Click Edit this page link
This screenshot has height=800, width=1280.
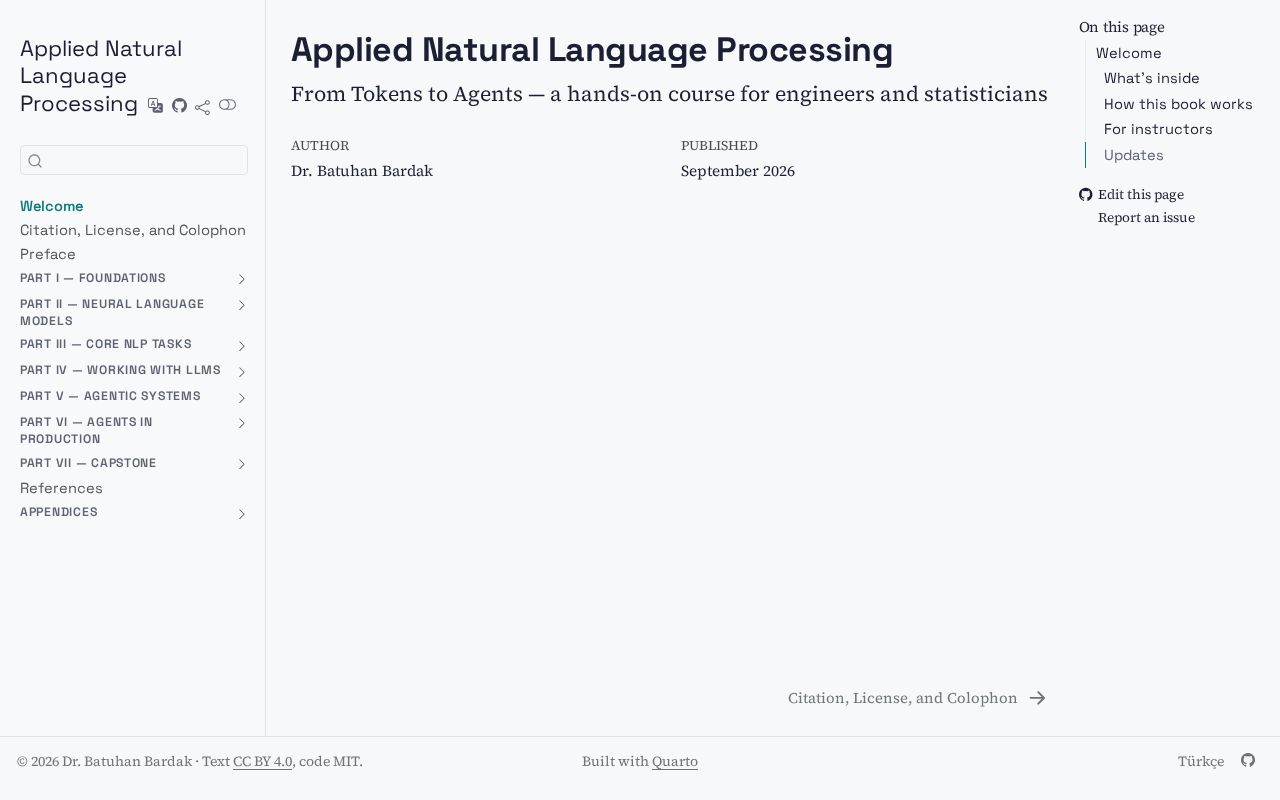click(1141, 194)
